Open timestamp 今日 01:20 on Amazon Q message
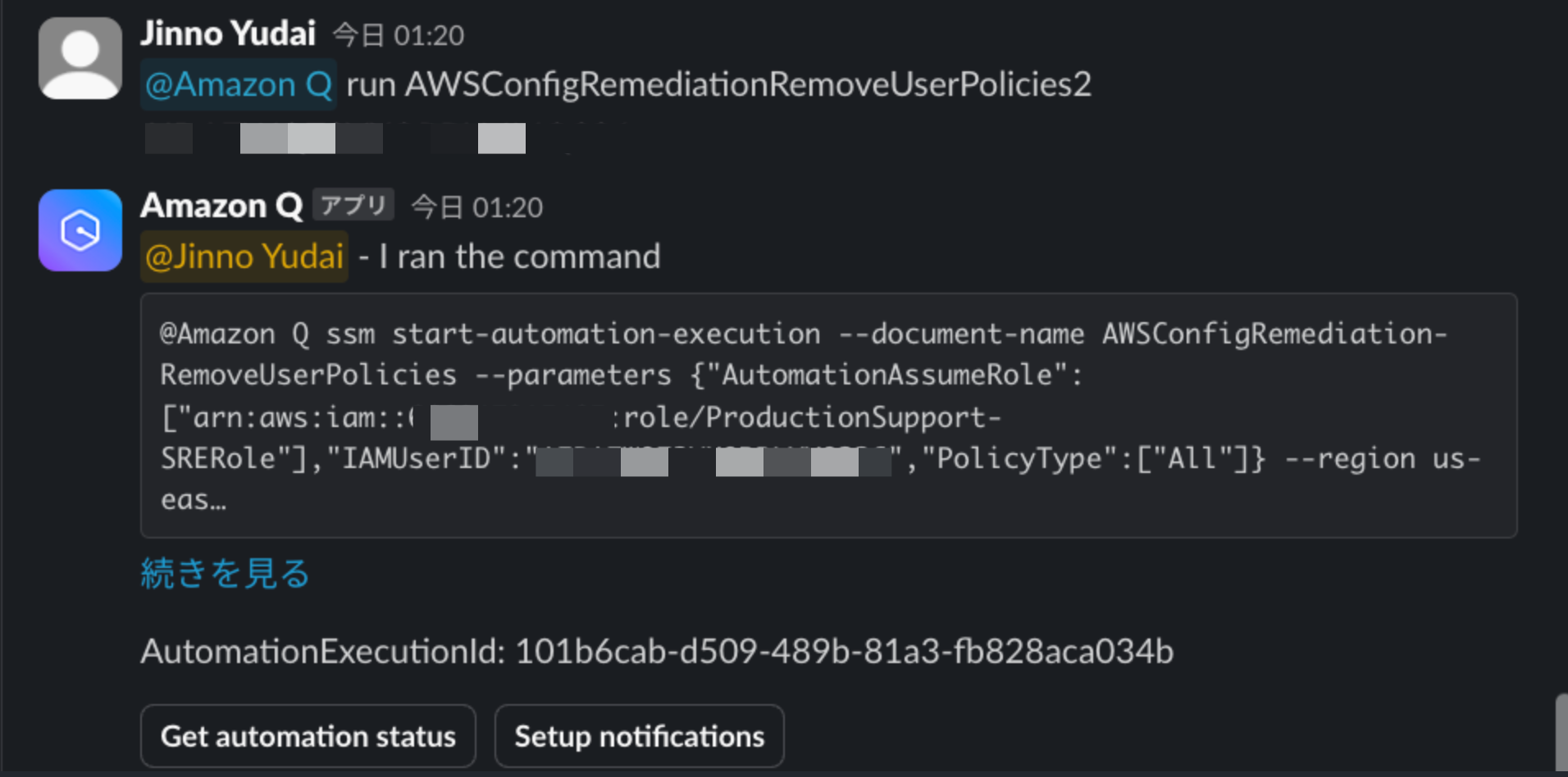 [x=477, y=207]
